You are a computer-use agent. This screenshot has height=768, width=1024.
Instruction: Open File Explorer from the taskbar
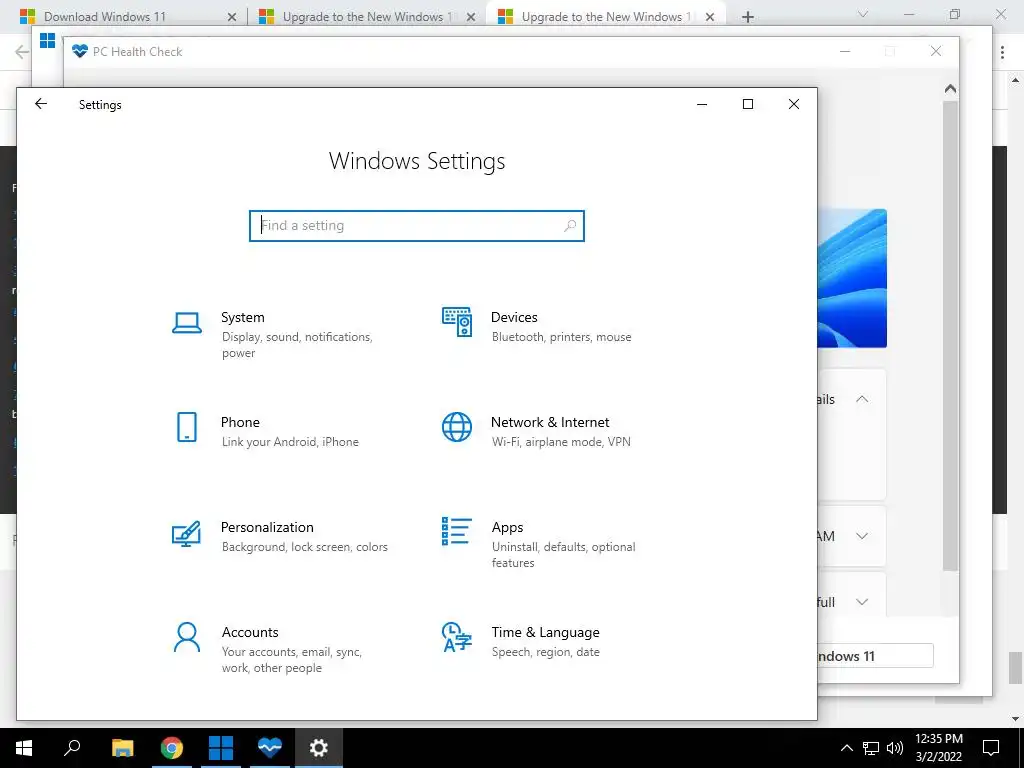[122, 748]
